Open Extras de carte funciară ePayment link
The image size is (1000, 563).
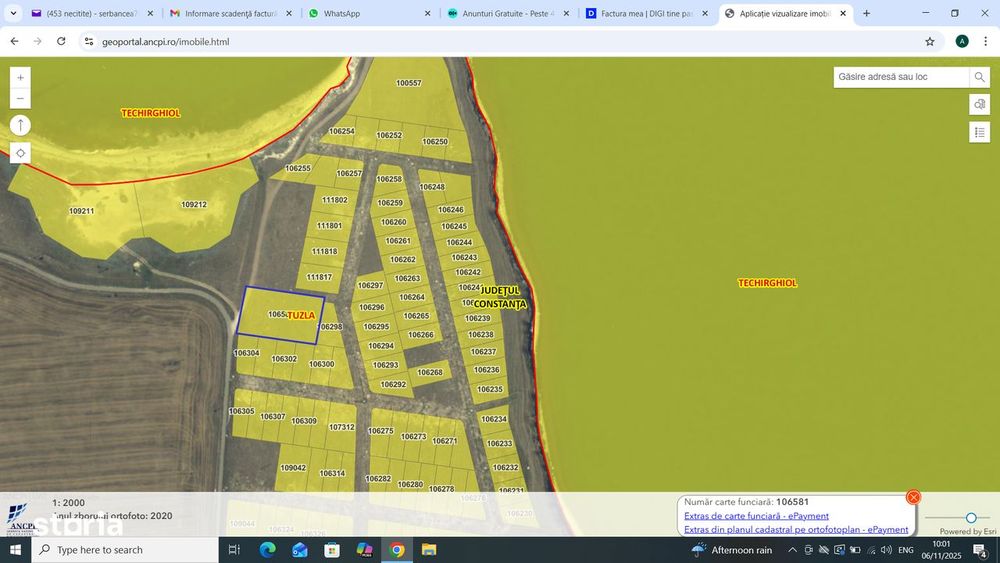coord(756,516)
